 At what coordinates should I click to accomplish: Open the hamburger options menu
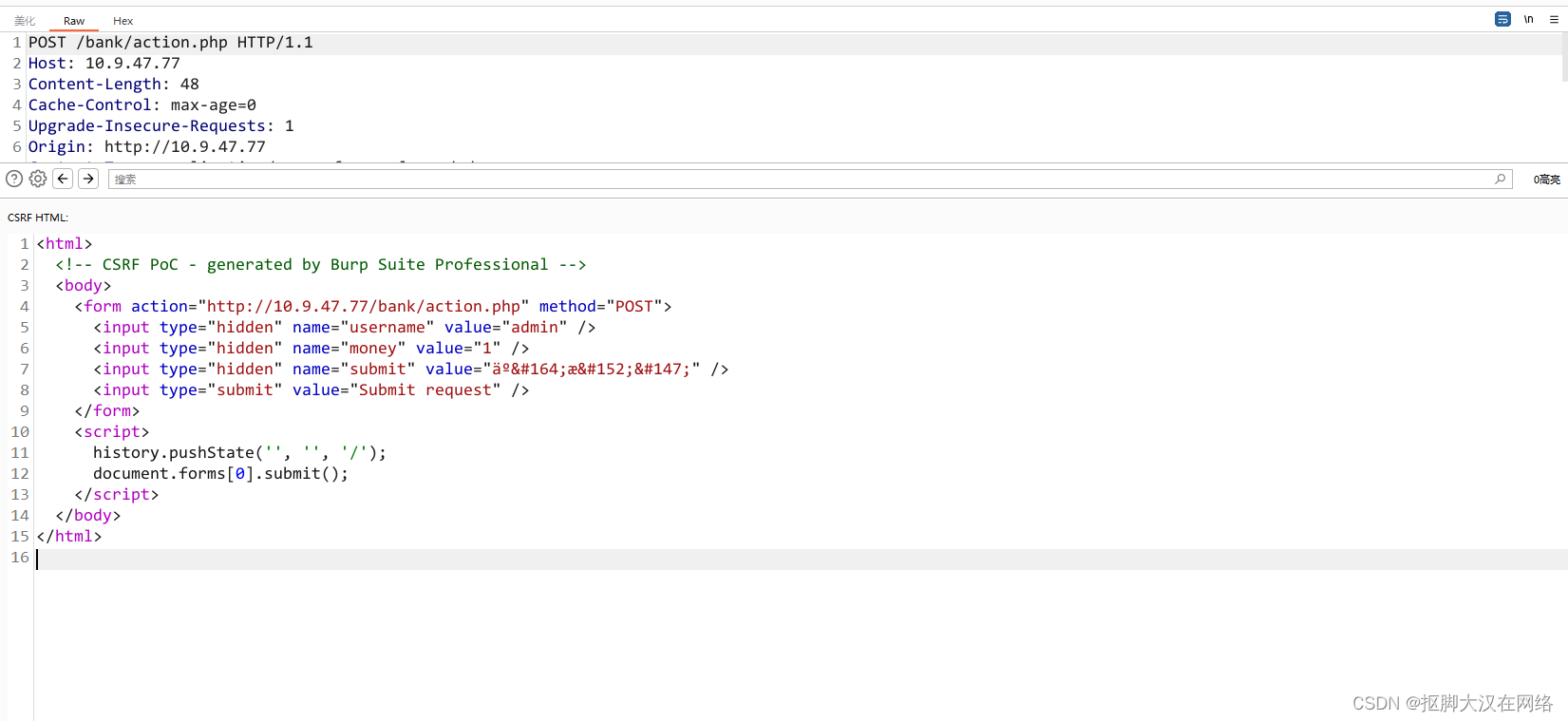1554,19
